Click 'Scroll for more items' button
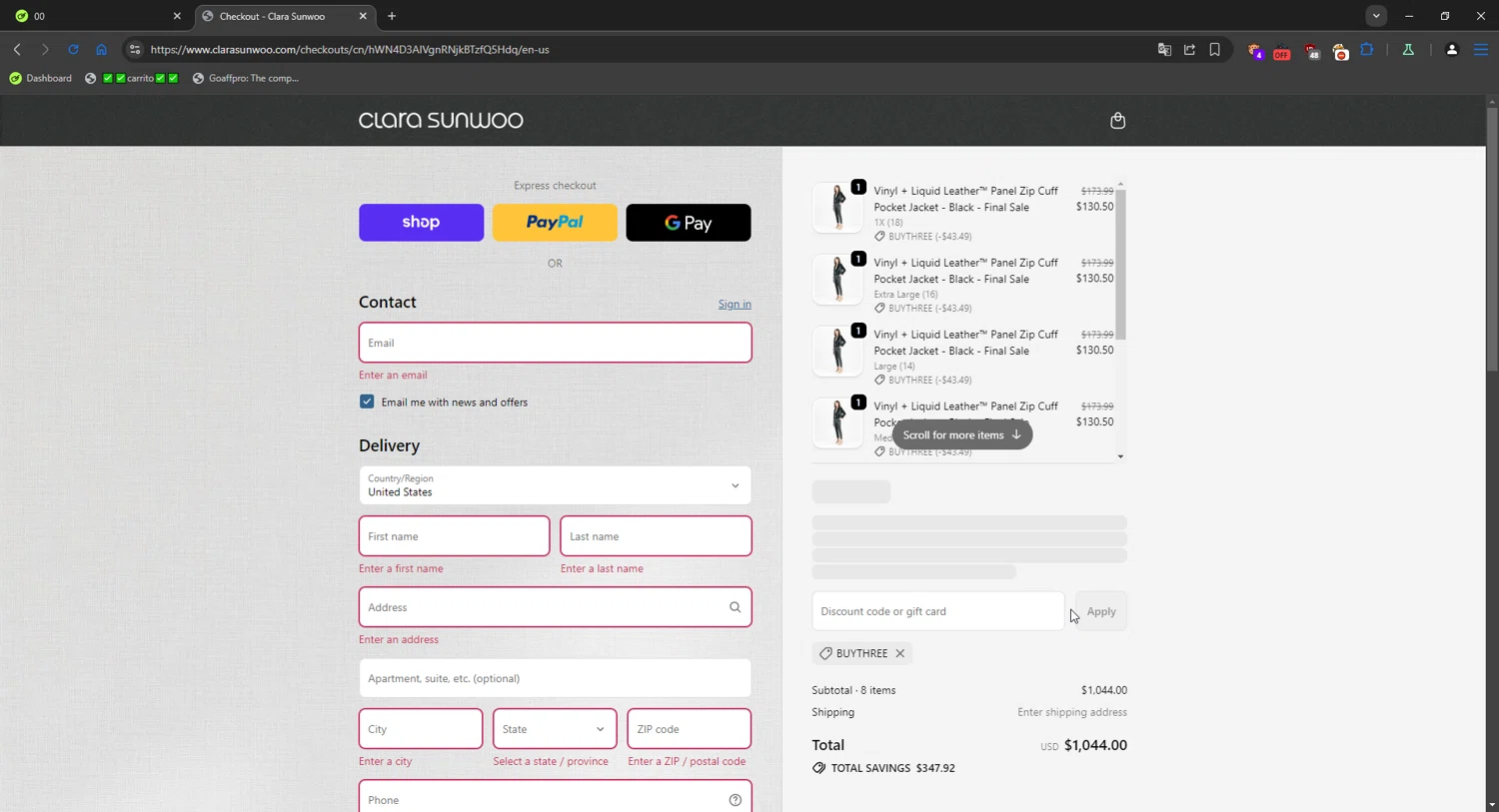Viewport: 1499px width, 812px height. 962,434
